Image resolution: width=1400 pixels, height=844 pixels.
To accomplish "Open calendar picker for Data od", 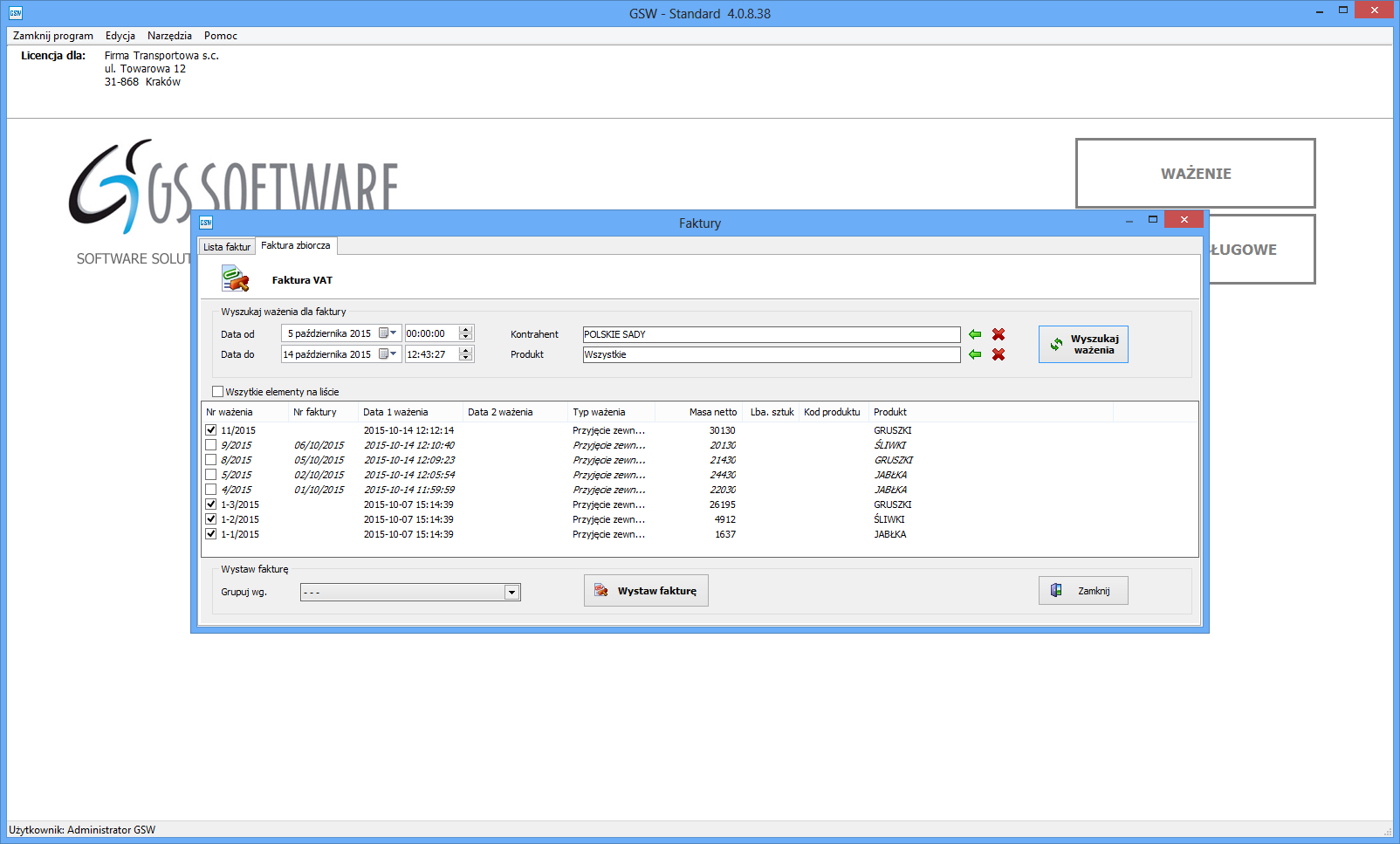I will coord(388,333).
